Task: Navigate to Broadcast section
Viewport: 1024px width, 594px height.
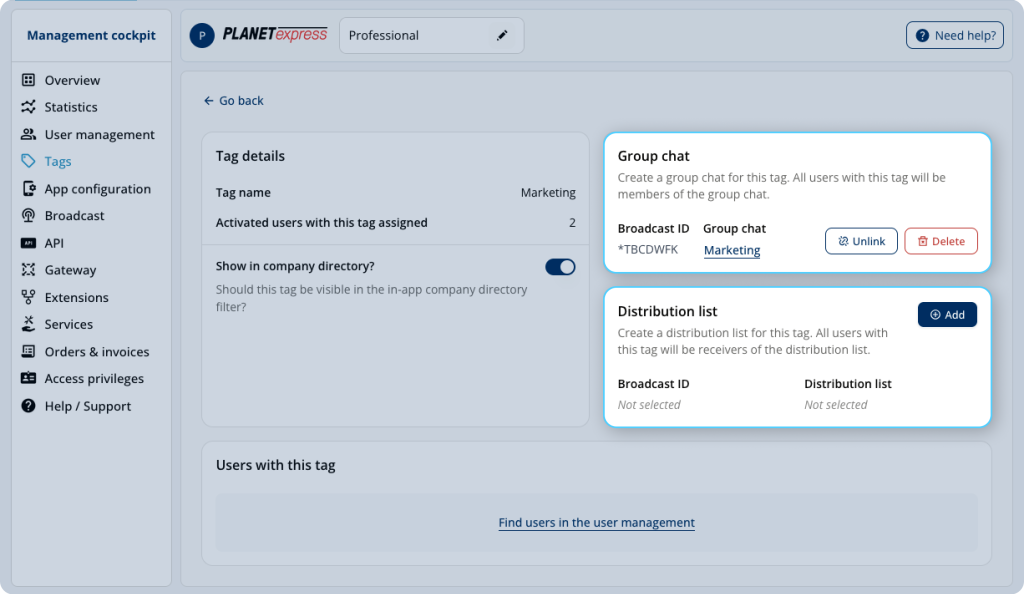Action: tap(74, 215)
